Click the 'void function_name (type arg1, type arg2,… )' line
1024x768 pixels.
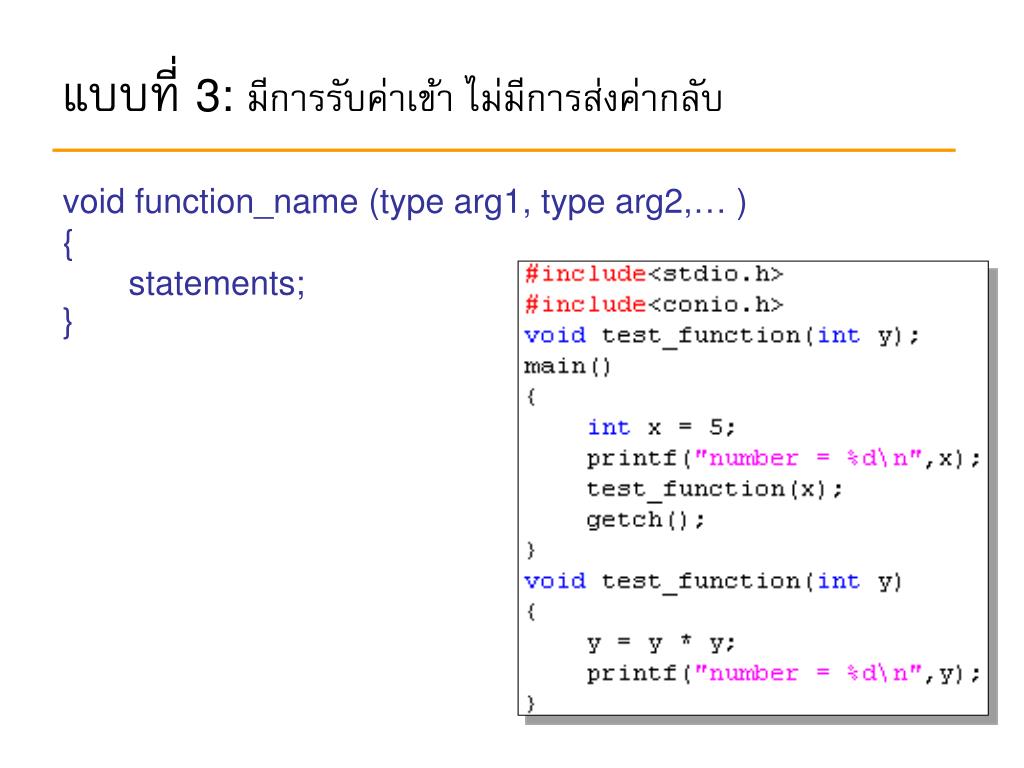(404, 202)
